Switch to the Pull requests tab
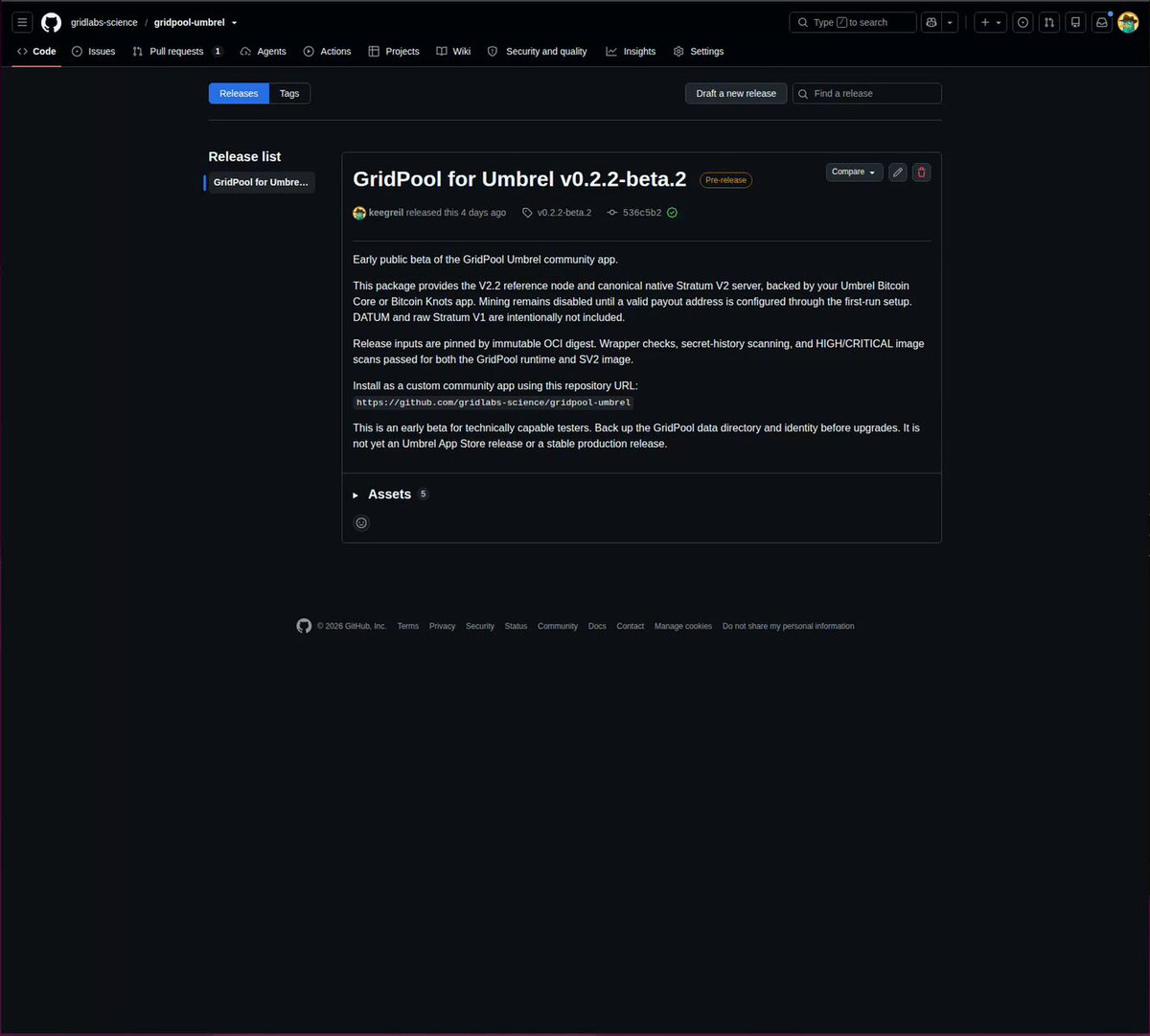This screenshot has width=1150, height=1036. click(x=177, y=51)
